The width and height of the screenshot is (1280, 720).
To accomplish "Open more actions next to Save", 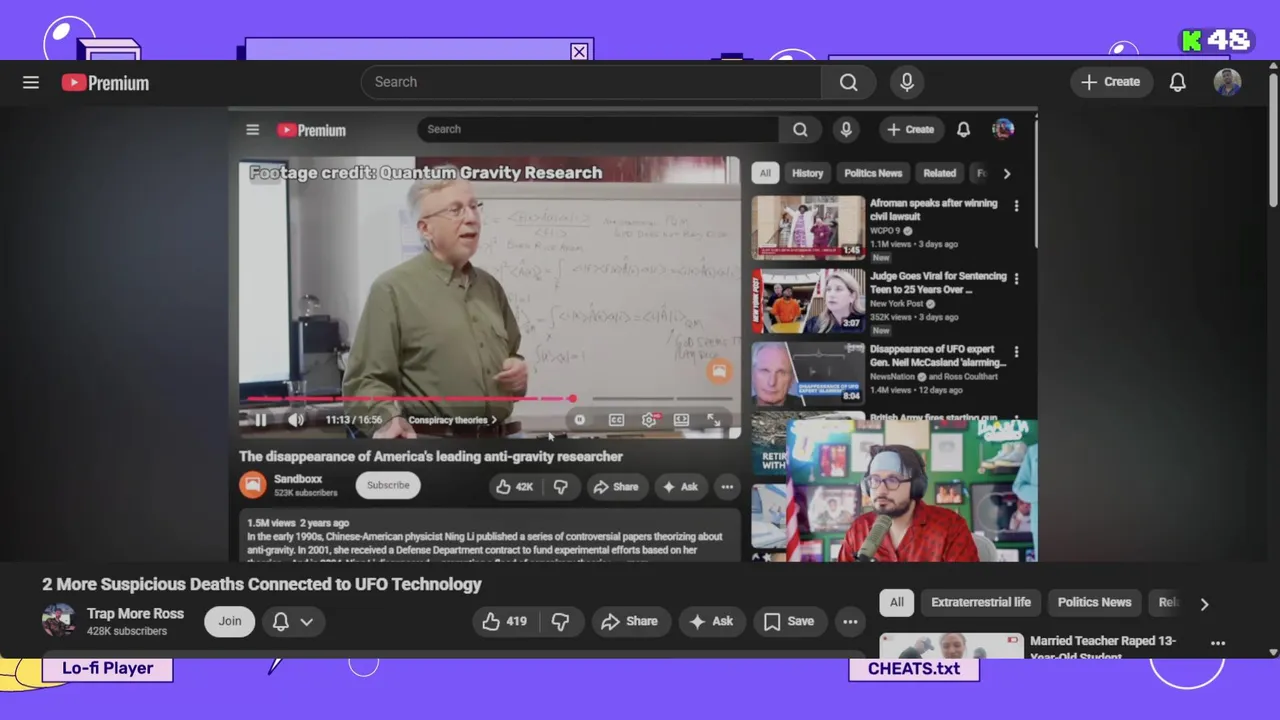I will 850,621.
